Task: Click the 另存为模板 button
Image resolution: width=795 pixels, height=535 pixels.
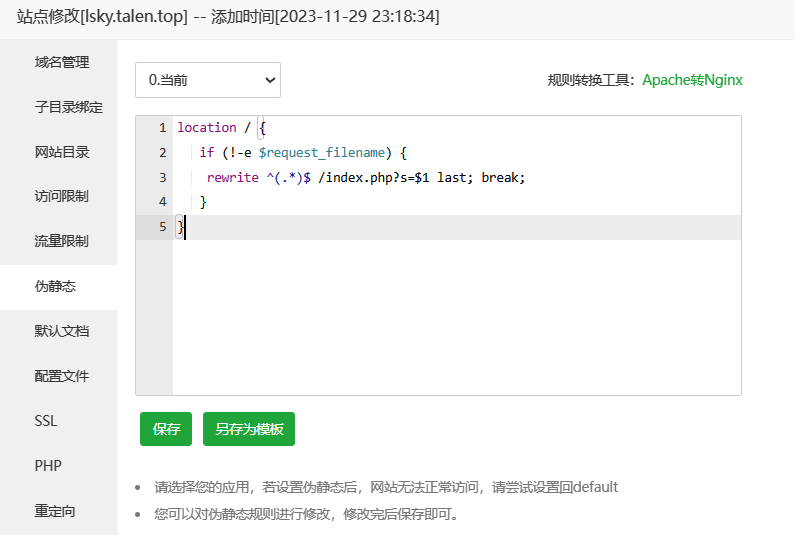Action: pos(249,429)
